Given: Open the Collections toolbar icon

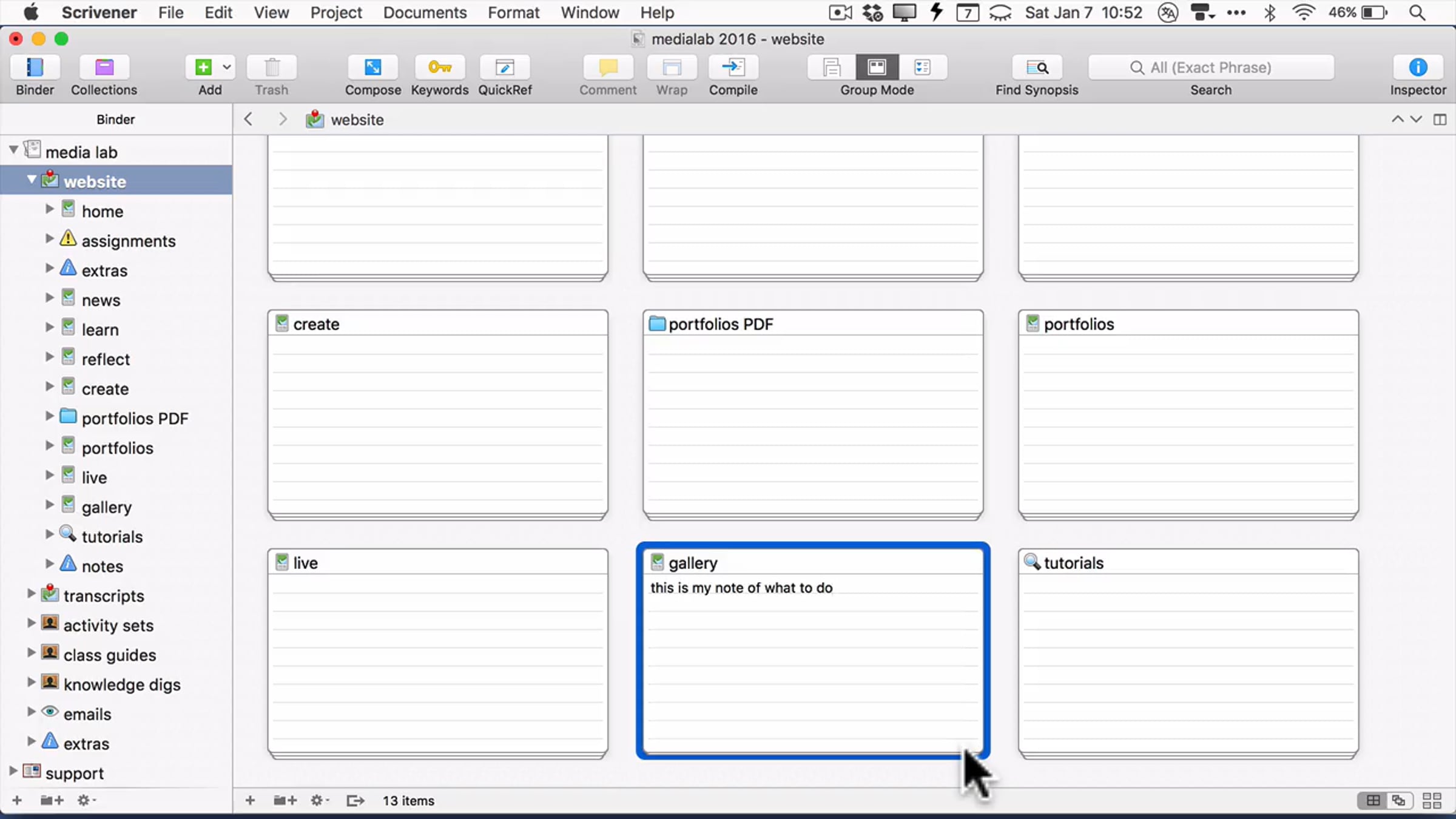Looking at the screenshot, I should 104,67.
